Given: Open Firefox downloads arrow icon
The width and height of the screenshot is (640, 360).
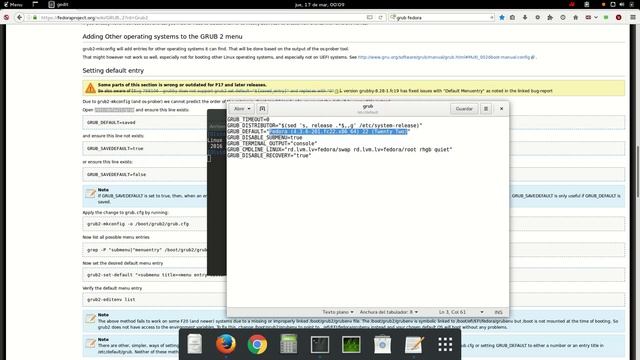Looking at the screenshot, I should [525, 18].
